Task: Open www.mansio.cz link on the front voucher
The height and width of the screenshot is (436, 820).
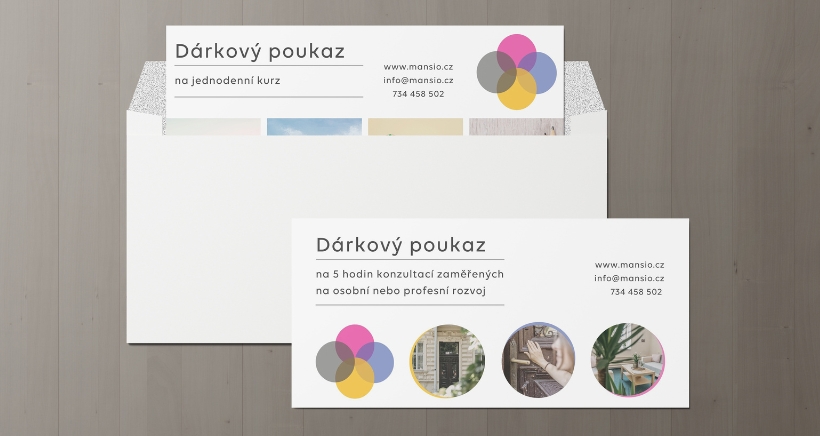Action: (630, 265)
